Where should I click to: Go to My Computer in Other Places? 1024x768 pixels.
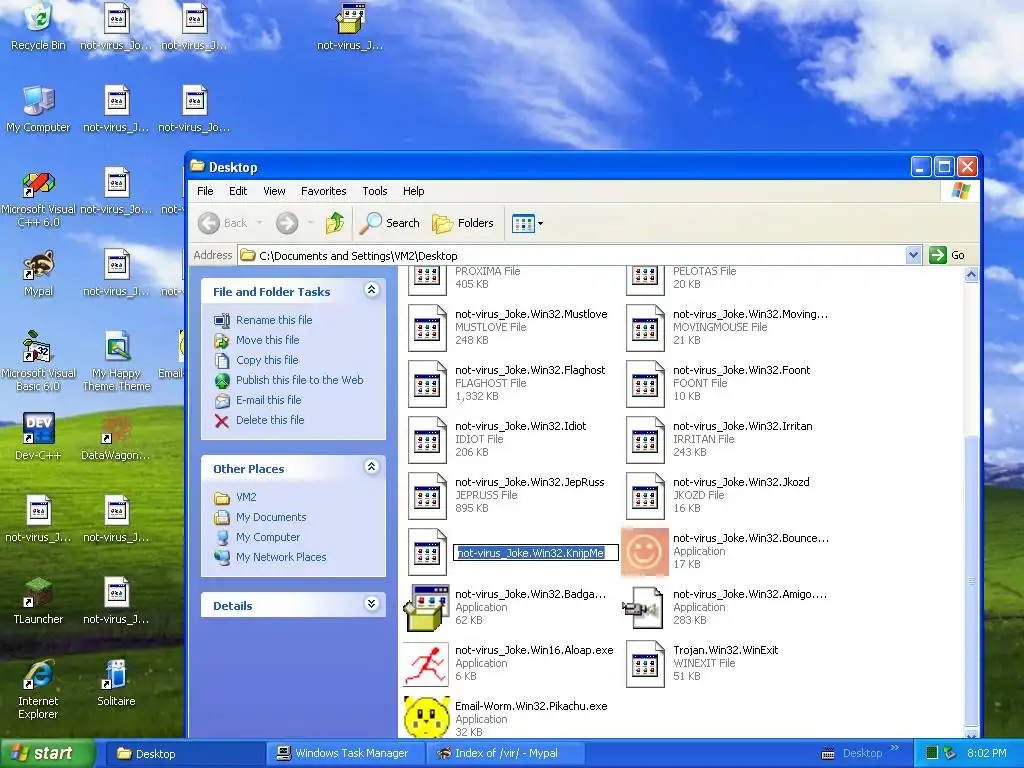click(268, 537)
